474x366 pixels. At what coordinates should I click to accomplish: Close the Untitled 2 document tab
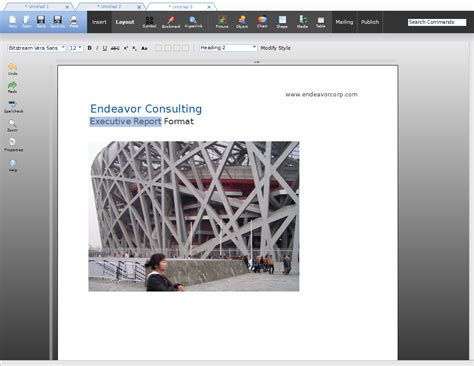pos(139,7)
